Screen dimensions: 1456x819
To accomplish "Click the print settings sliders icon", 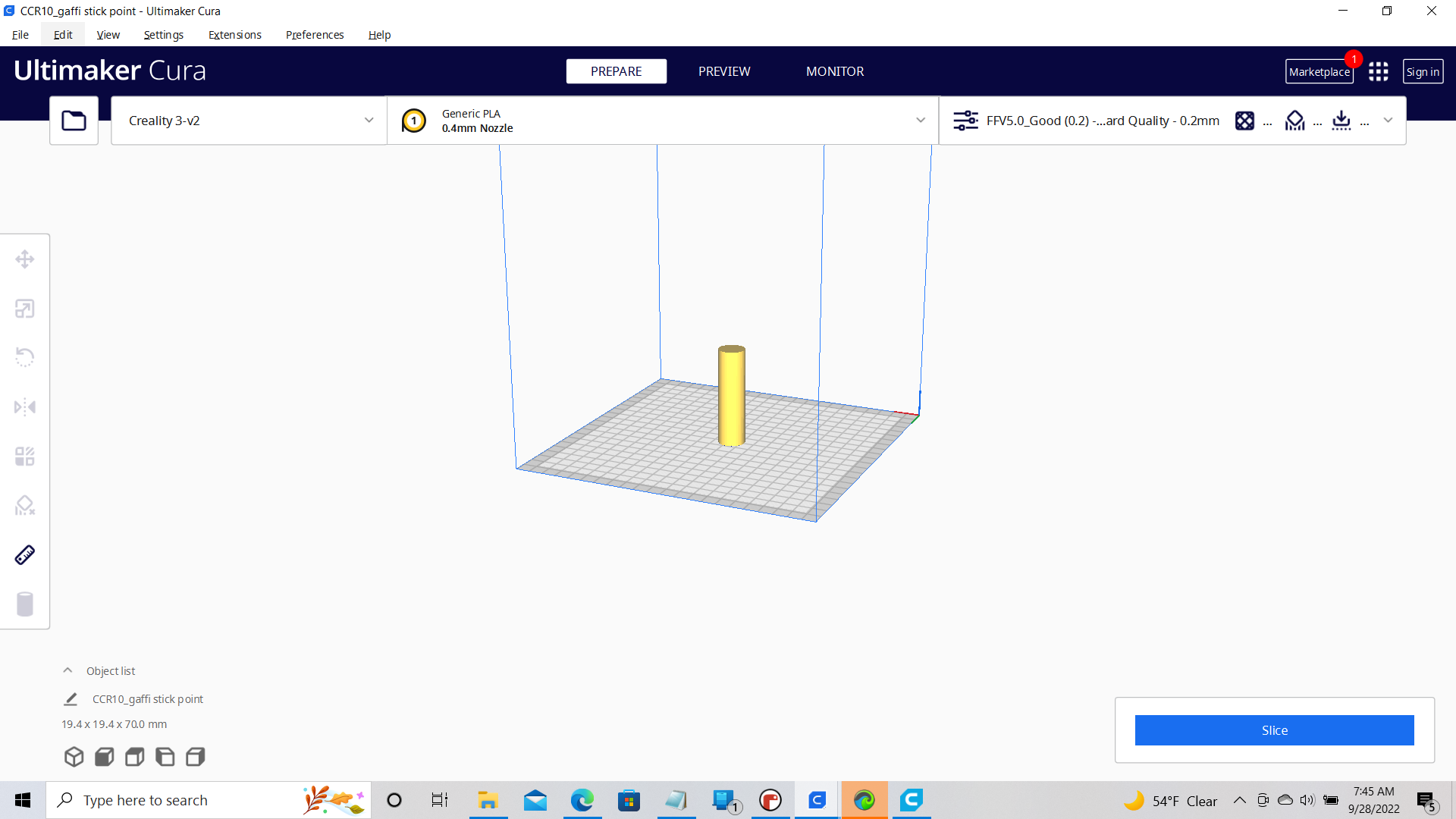I will click(x=965, y=121).
